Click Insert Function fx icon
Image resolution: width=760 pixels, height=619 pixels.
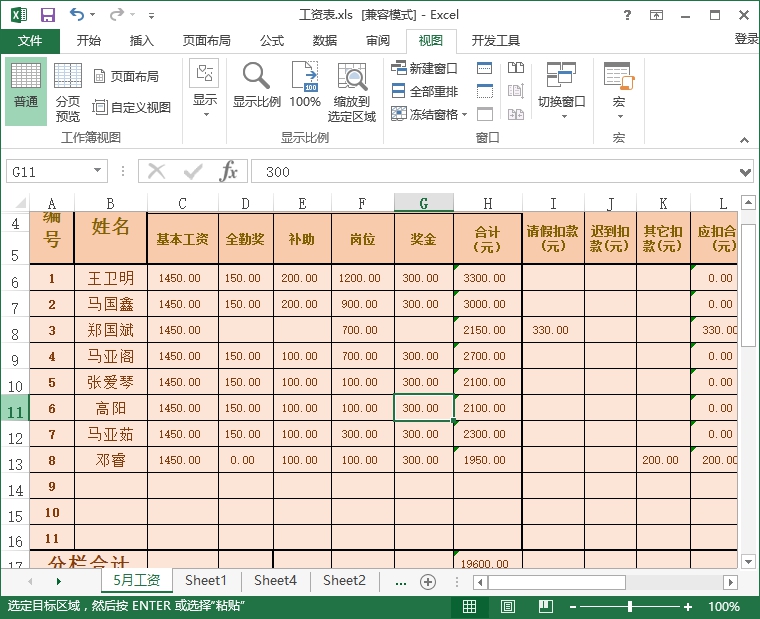(228, 171)
